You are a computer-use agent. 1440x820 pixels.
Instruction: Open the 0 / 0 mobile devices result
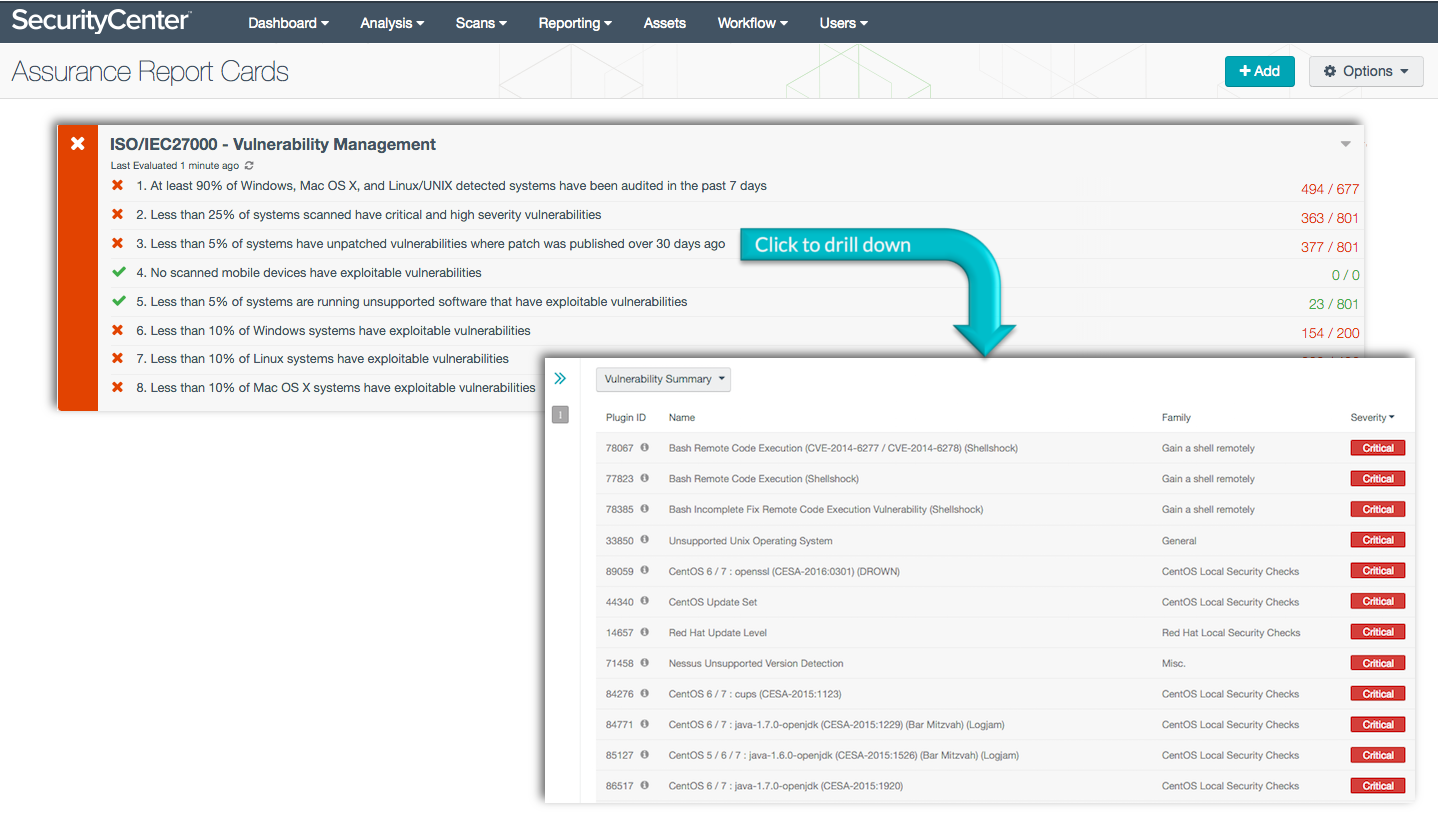click(1346, 275)
